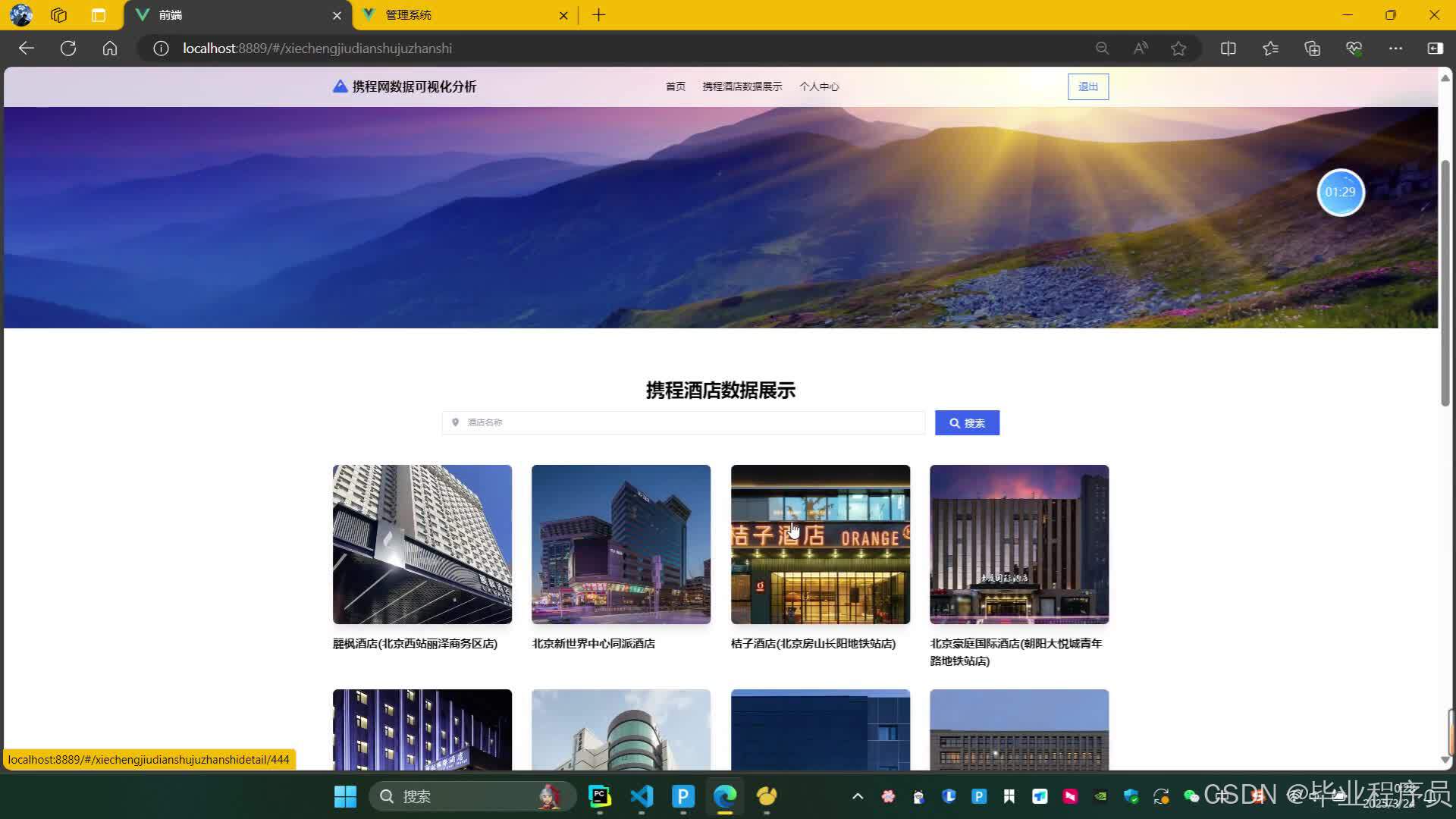This screenshot has width=1456, height=819.
Task: Expand hidden system tray icons
Action: tap(857, 796)
